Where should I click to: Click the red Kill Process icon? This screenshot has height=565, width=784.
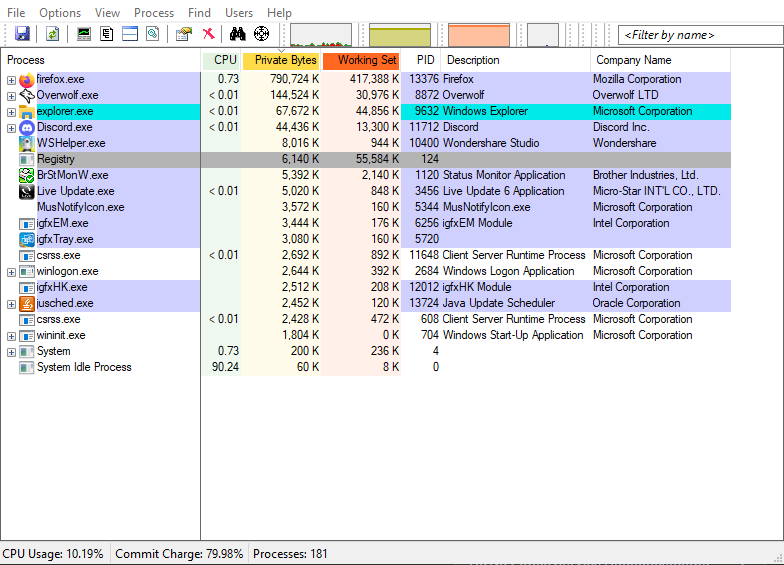208,34
